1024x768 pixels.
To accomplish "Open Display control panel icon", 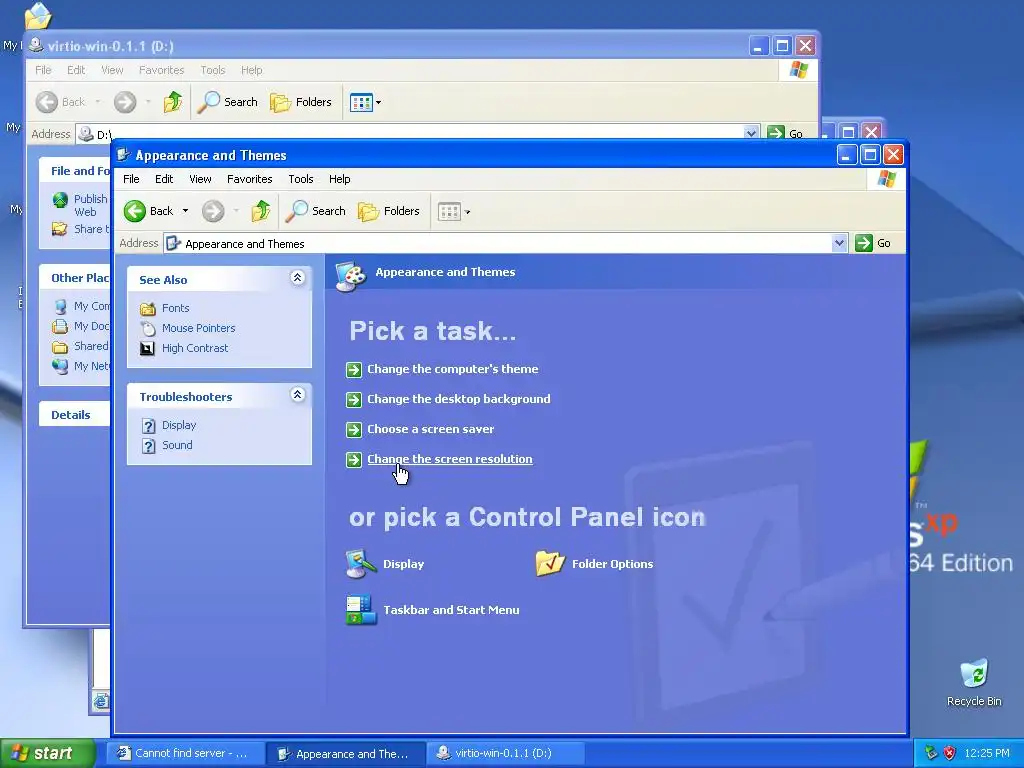I will click(385, 564).
